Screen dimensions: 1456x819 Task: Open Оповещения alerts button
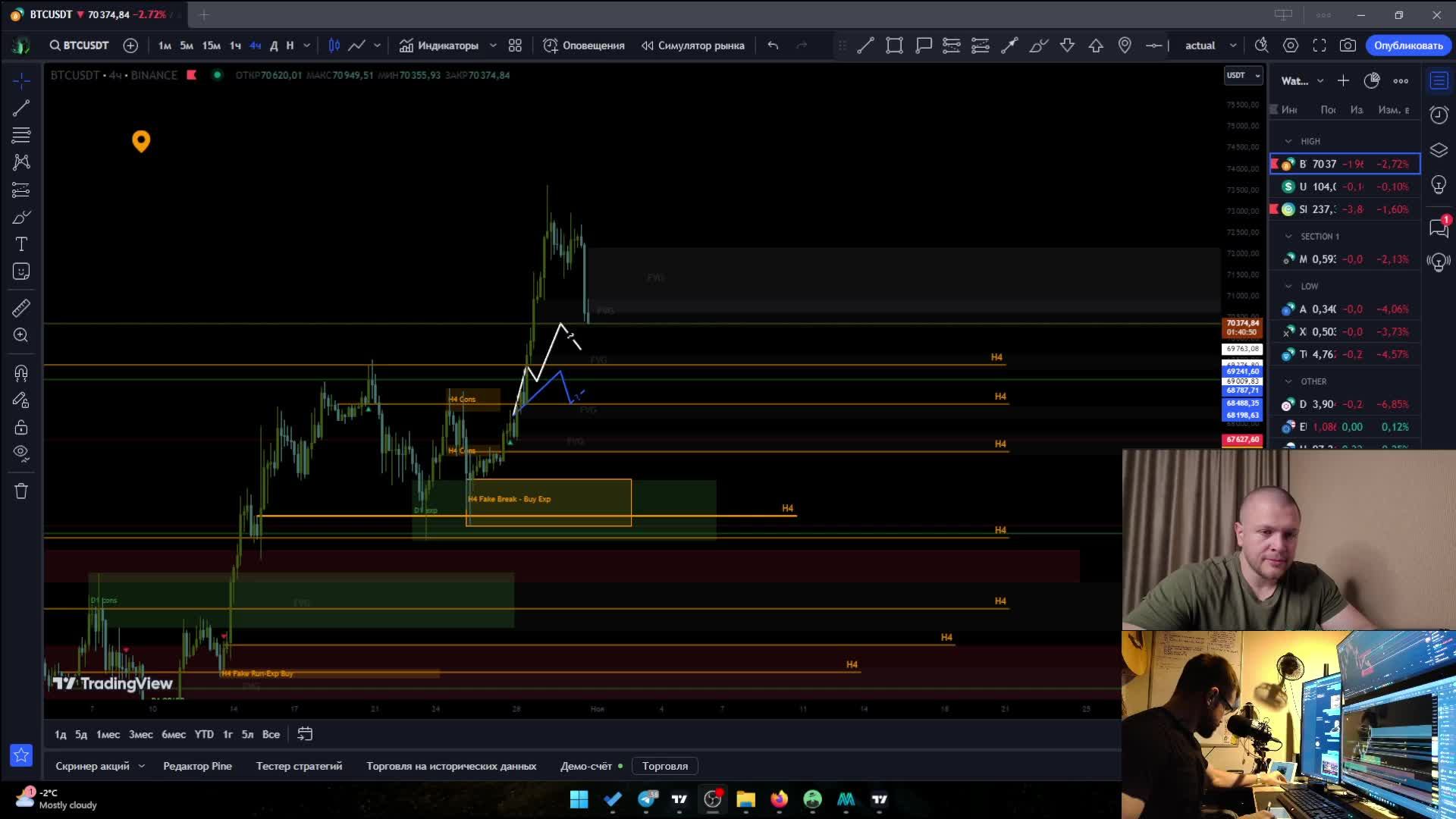point(584,45)
